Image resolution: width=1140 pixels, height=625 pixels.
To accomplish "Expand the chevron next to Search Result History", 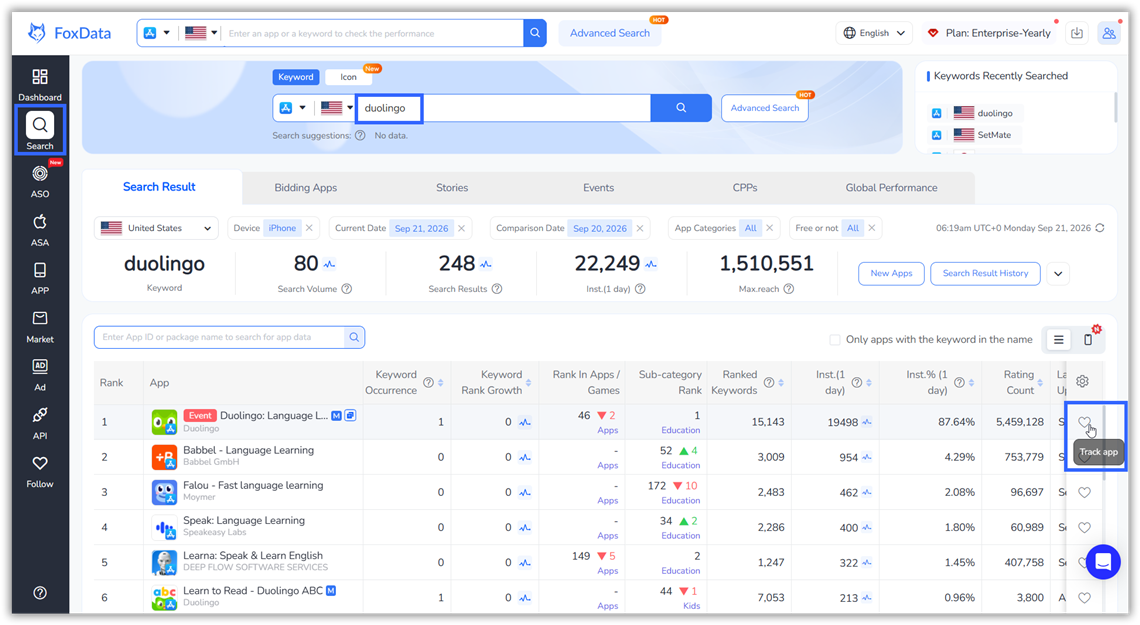I will (1059, 273).
